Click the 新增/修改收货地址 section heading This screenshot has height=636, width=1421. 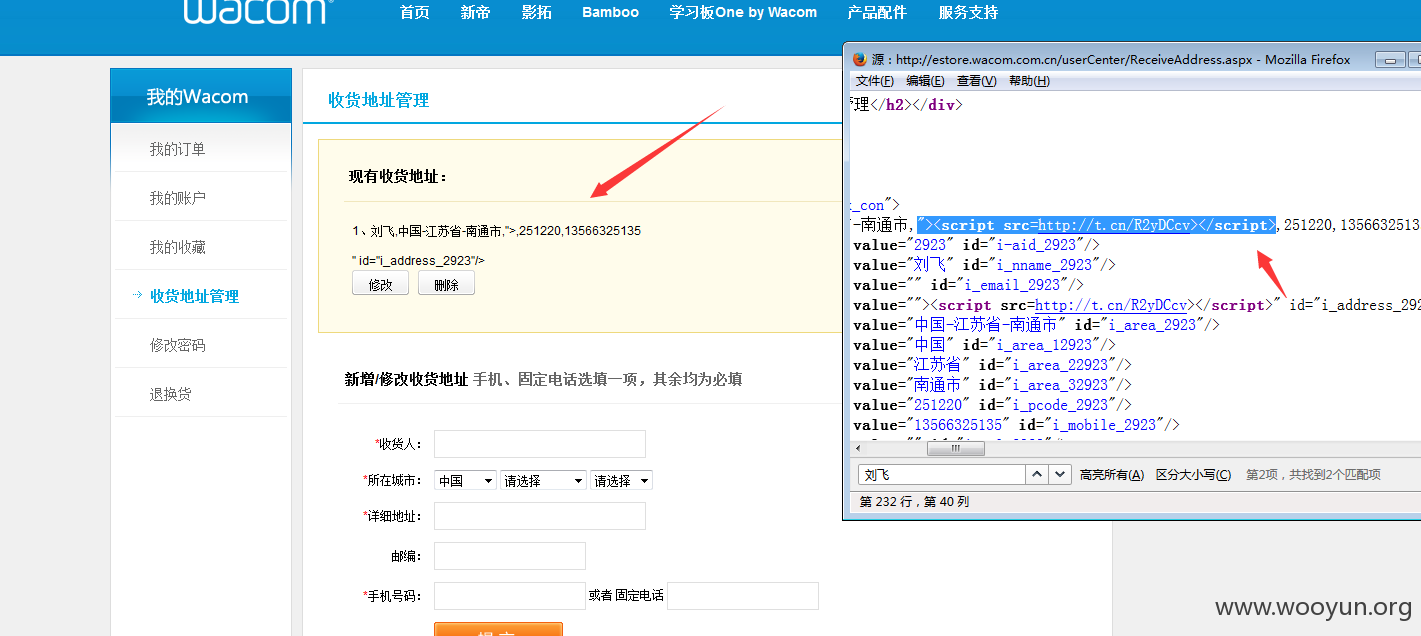click(406, 379)
